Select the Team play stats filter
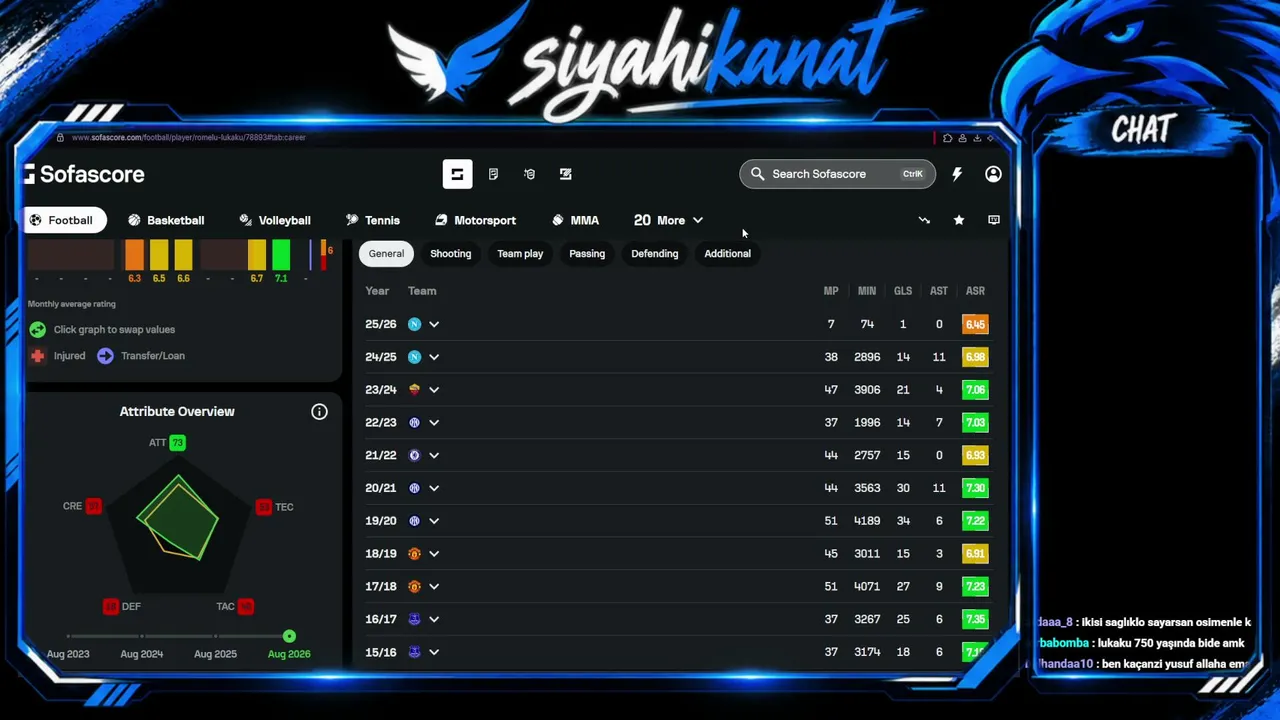The height and width of the screenshot is (720, 1280). pos(520,254)
